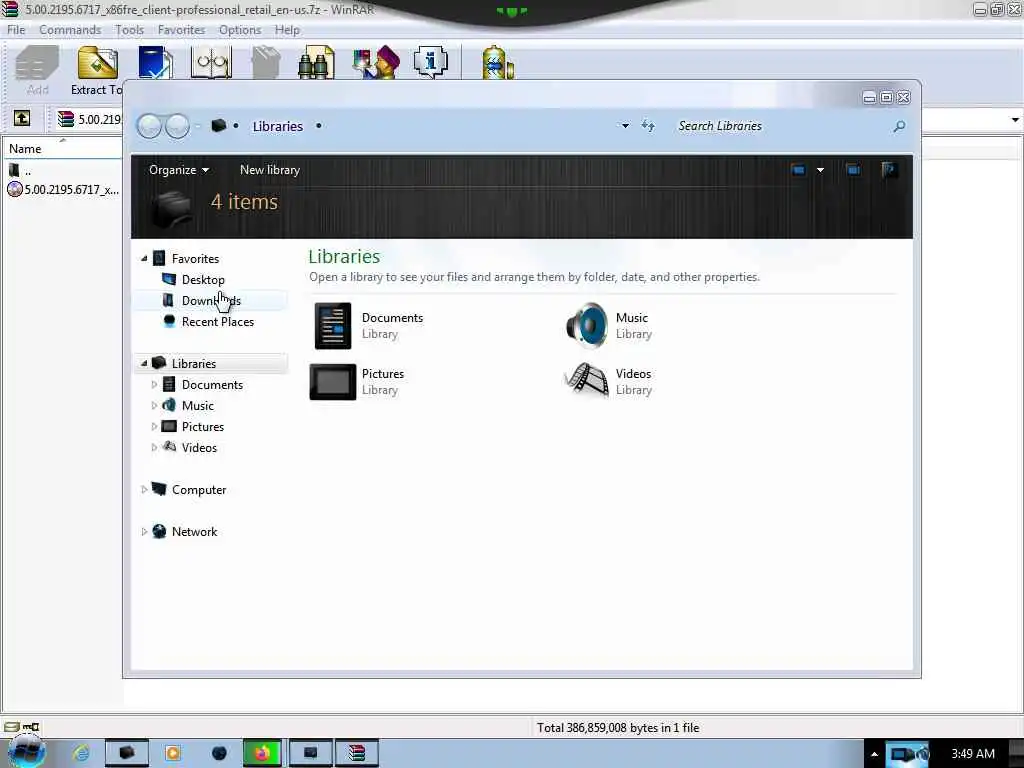Open the address bar history dropdown

click(x=625, y=125)
